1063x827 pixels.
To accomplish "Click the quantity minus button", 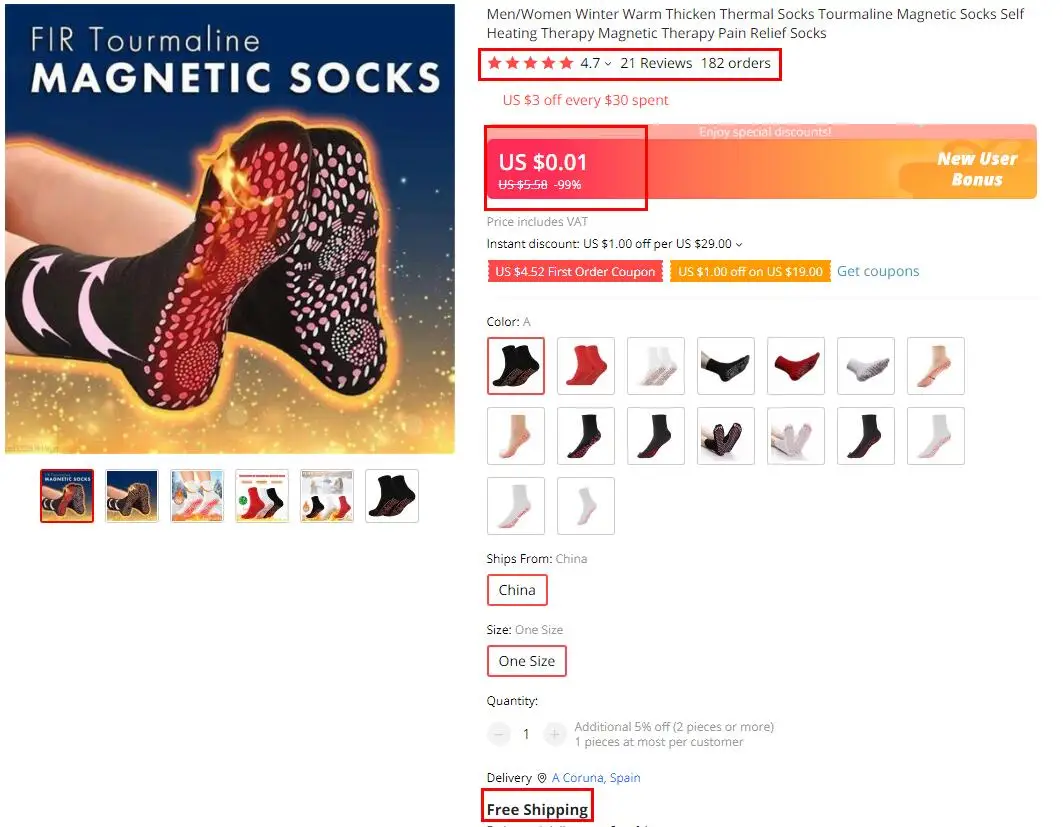I will pyautogui.click(x=498, y=735).
